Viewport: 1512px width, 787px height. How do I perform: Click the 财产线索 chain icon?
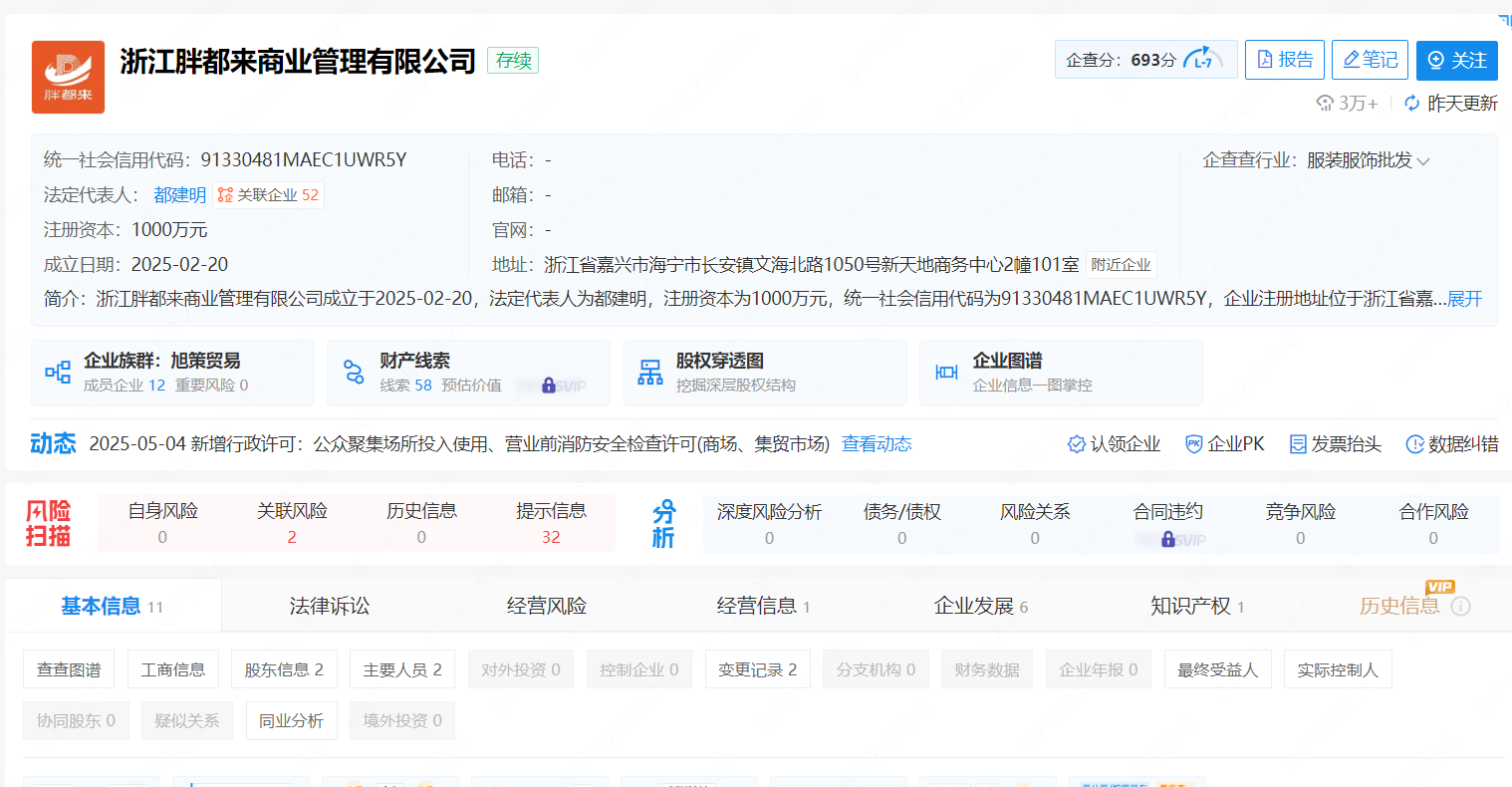[354, 373]
